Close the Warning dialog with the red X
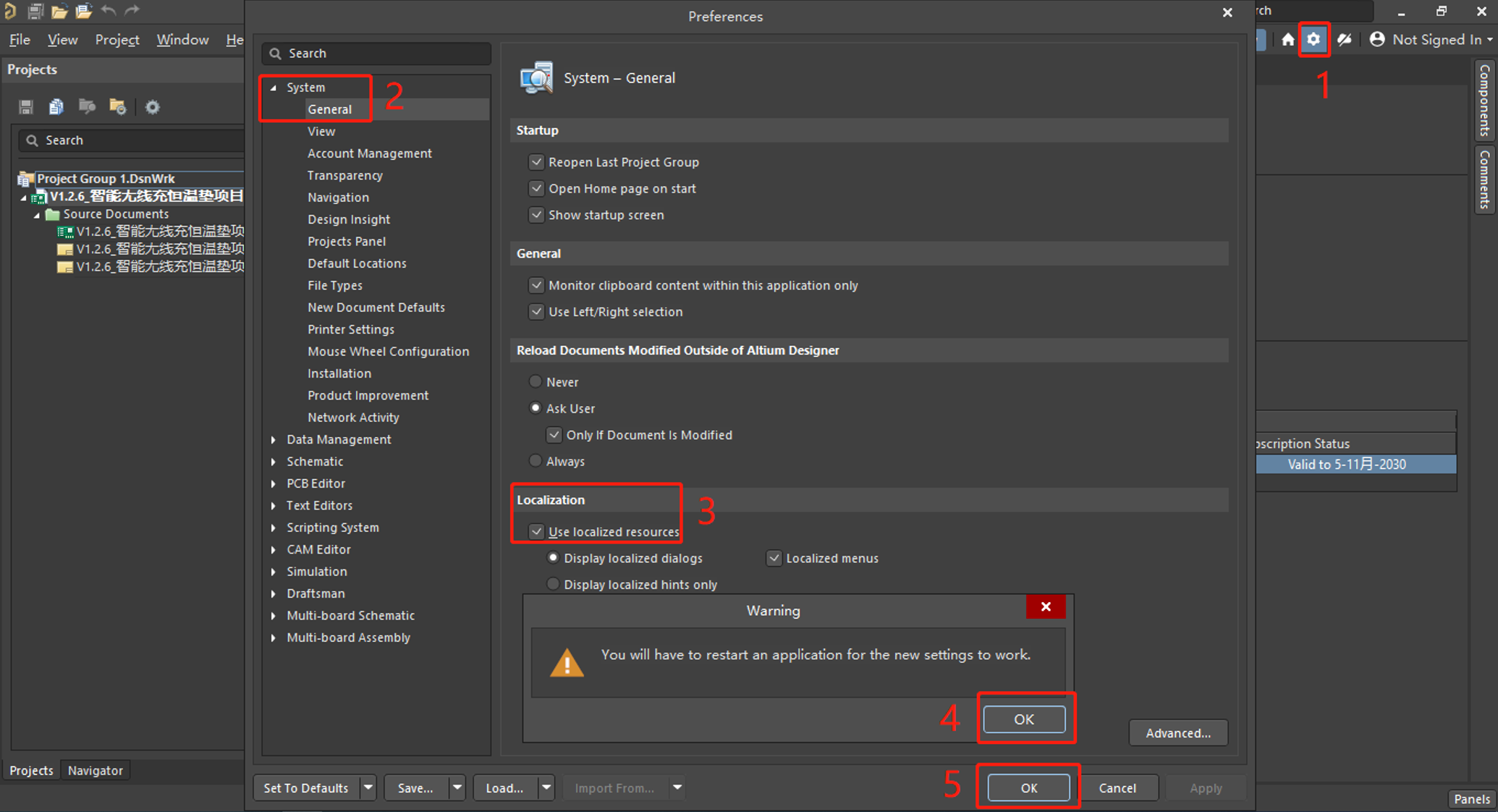Image resolution: width=1498 pixels, height=812 pixels. (x=1046, y=606)
